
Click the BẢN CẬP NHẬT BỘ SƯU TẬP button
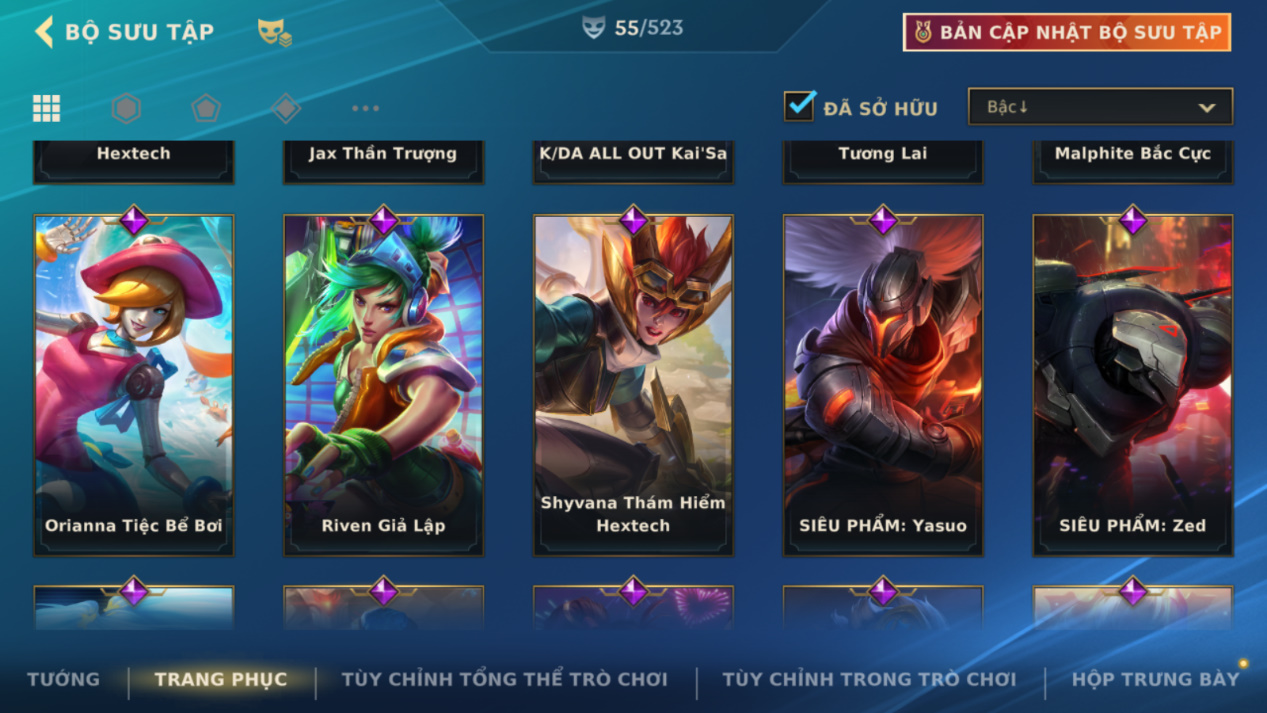(x=1067, y=32)
